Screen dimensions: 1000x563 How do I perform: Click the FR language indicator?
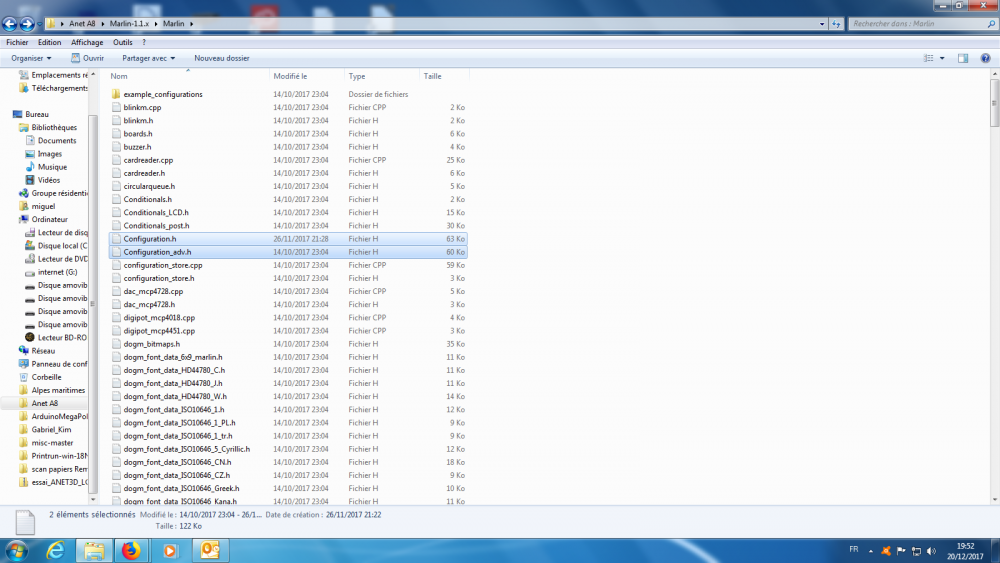pyautogui.click(x=853, y=549)
